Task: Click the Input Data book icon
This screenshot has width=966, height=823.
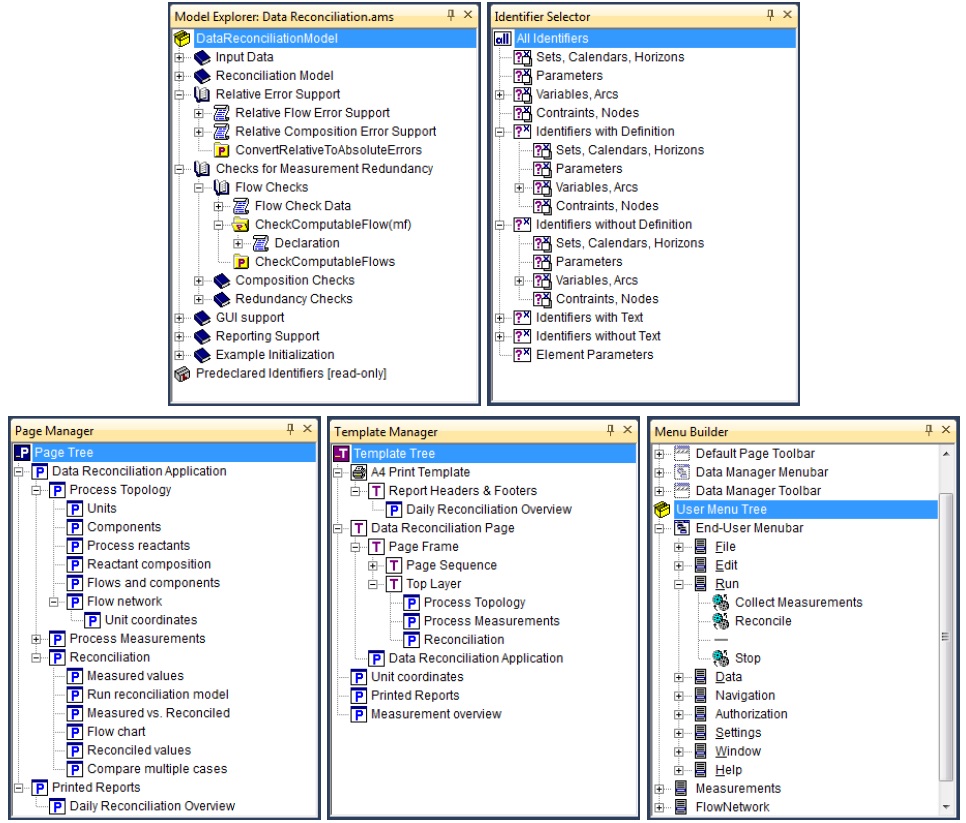Action: pyautogui.click(x=202, y=57)
